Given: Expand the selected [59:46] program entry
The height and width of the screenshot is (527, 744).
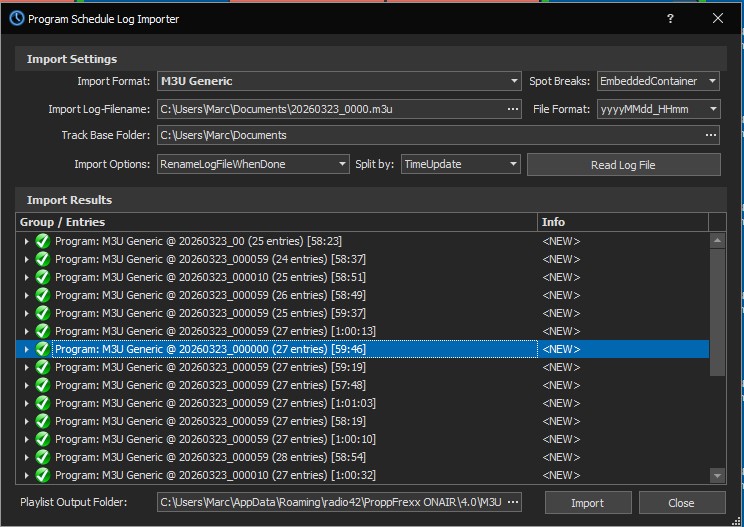Looking at the screenshot, I should pyautogui.click(x=26, y=349).
